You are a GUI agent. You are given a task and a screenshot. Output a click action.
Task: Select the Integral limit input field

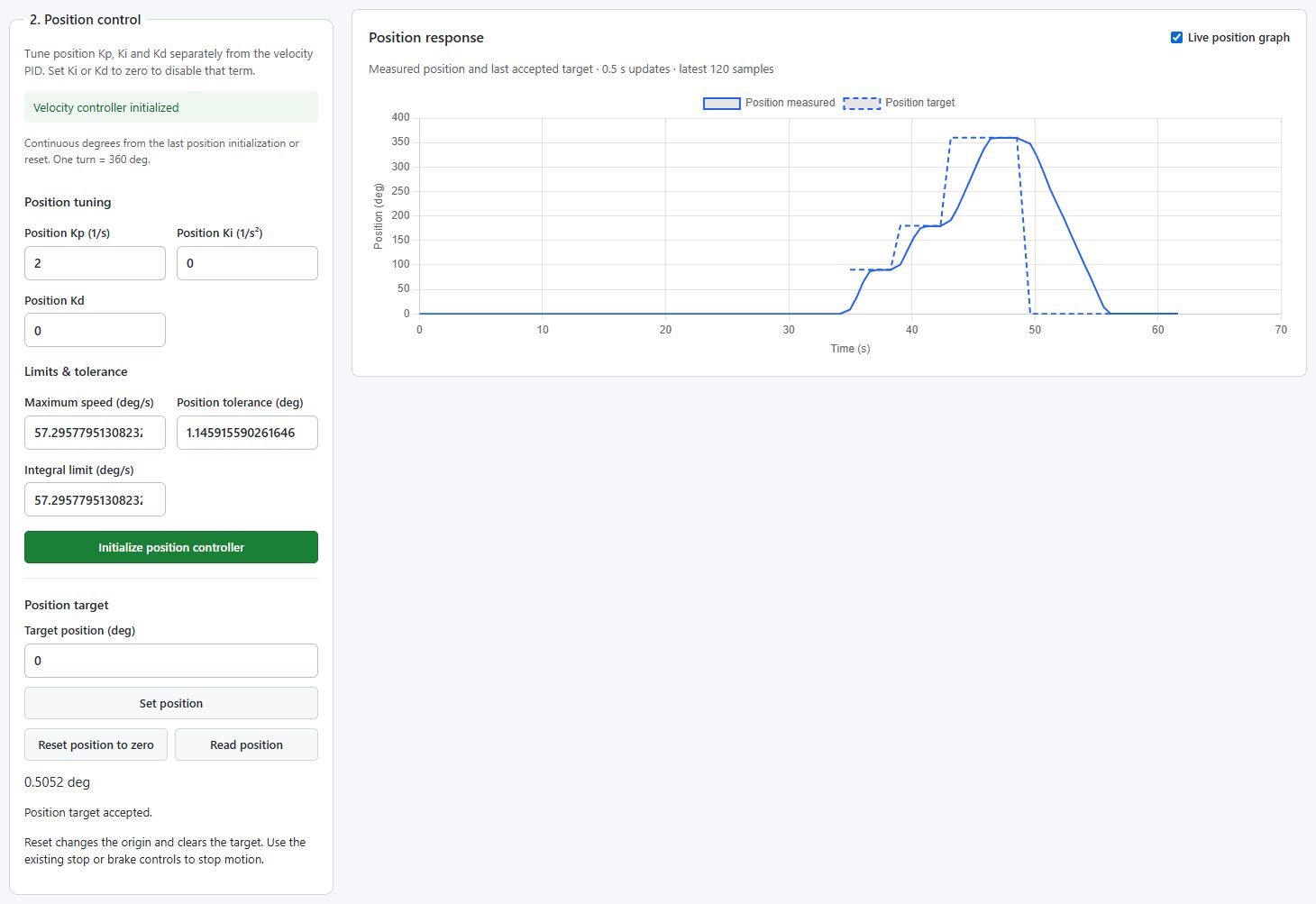[95, 499]
